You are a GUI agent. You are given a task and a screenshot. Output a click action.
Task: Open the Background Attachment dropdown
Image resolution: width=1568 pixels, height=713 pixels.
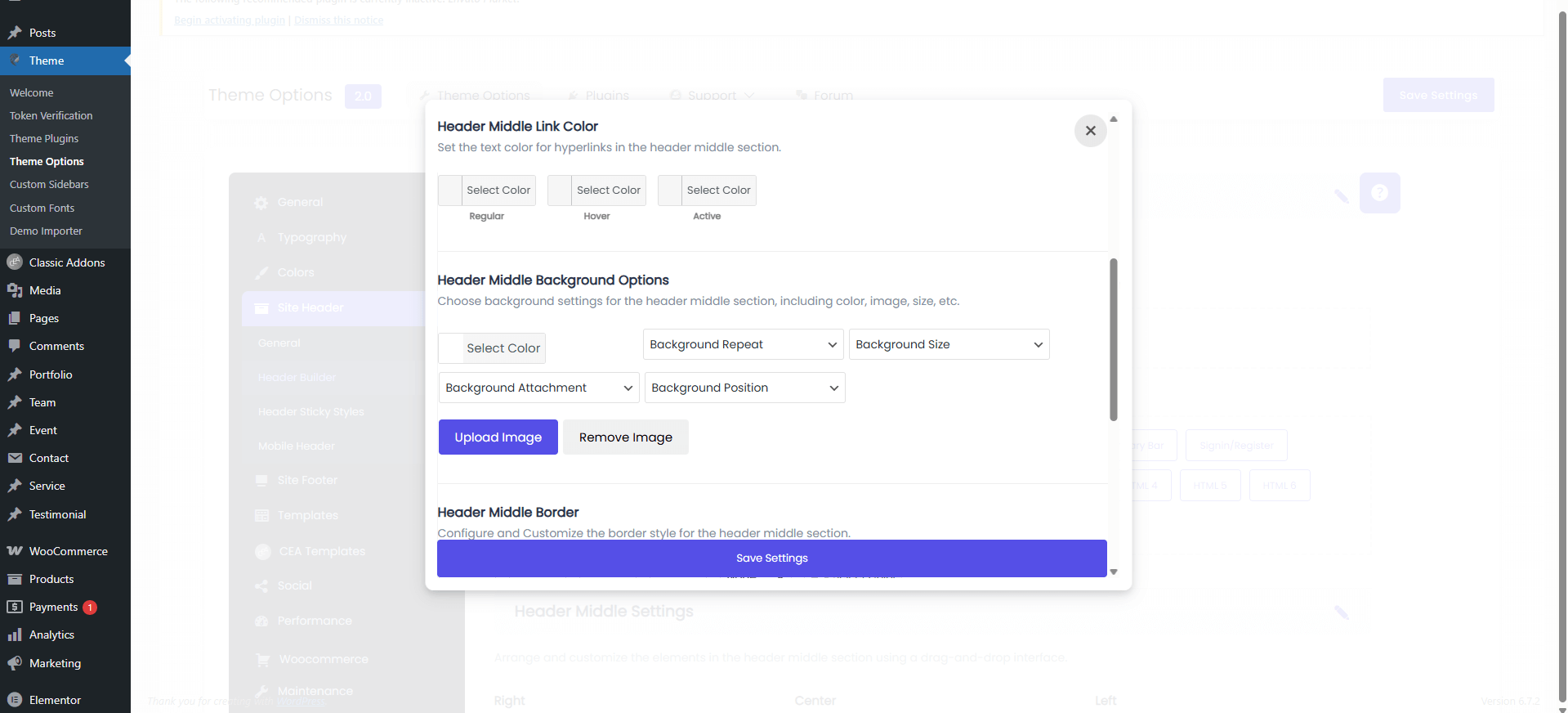point(538,388)
